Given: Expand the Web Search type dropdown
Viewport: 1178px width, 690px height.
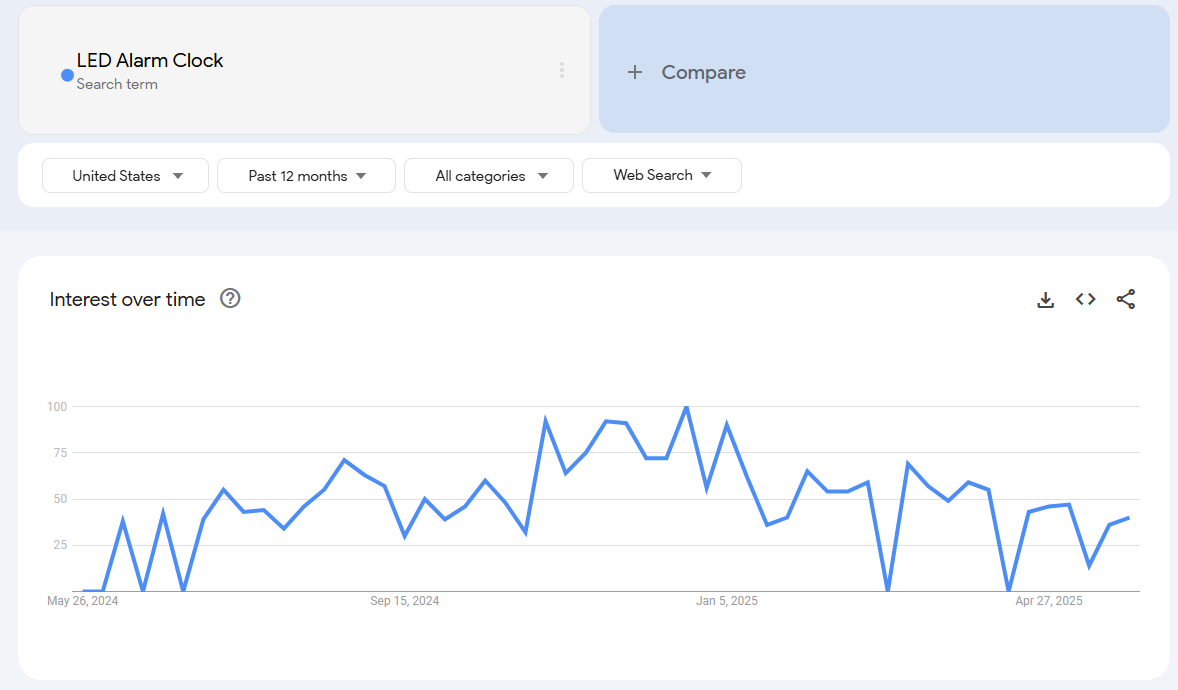Looking at the screenshot, I should tap(661, 175).
